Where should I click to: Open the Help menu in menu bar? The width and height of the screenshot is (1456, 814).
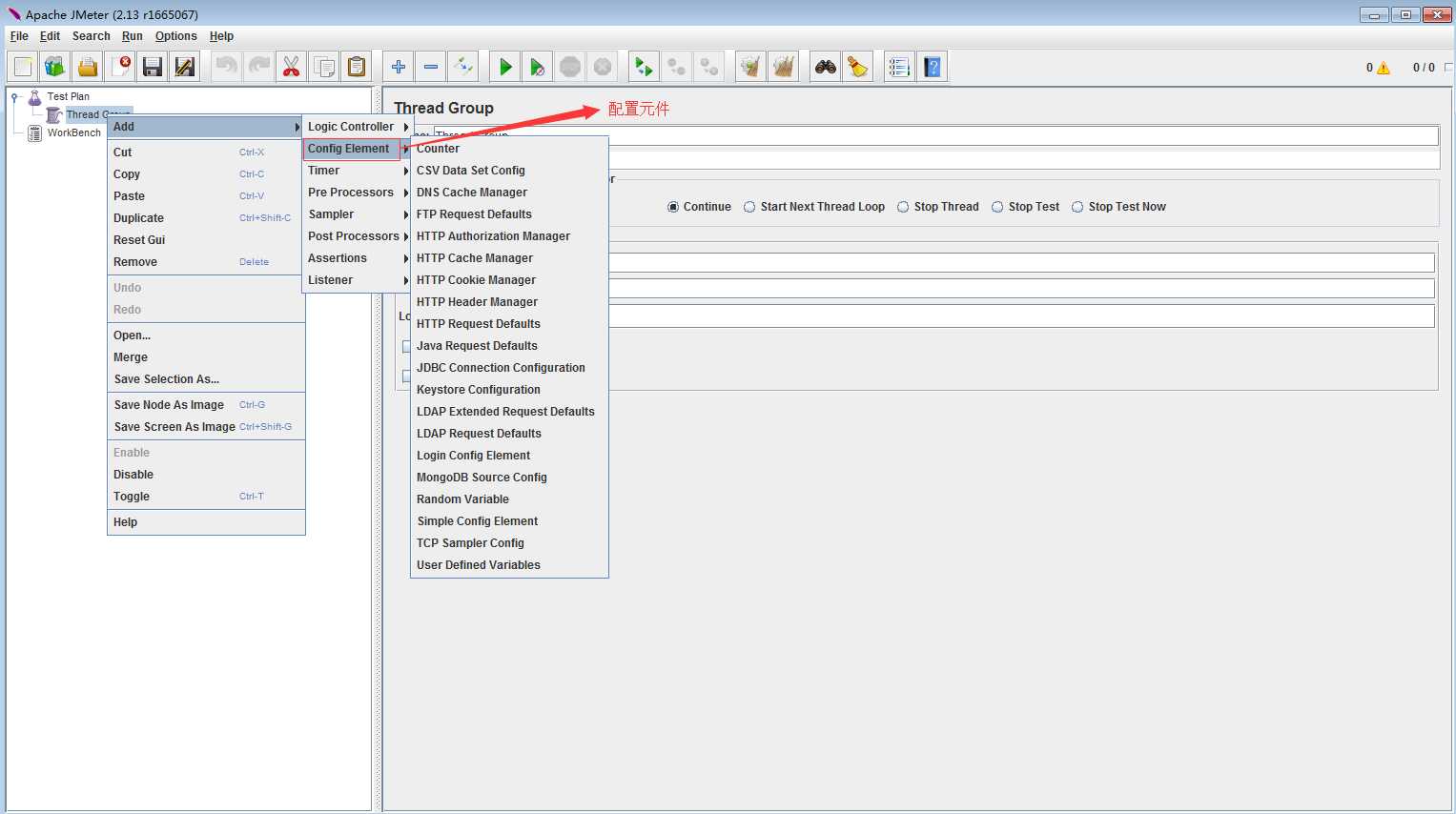pyautogui.click(x=221, y=36)
